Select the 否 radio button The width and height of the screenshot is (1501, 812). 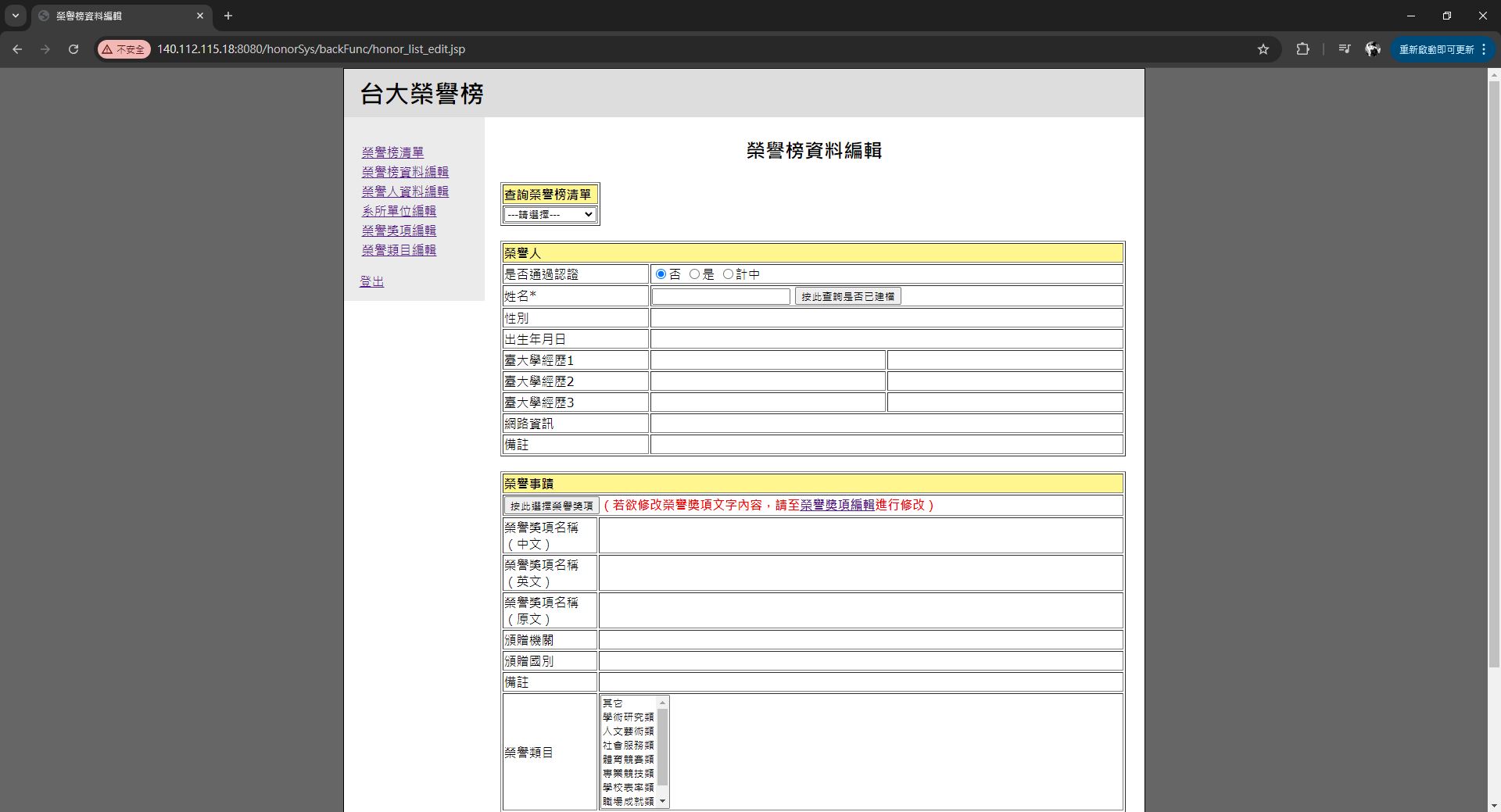661,274
